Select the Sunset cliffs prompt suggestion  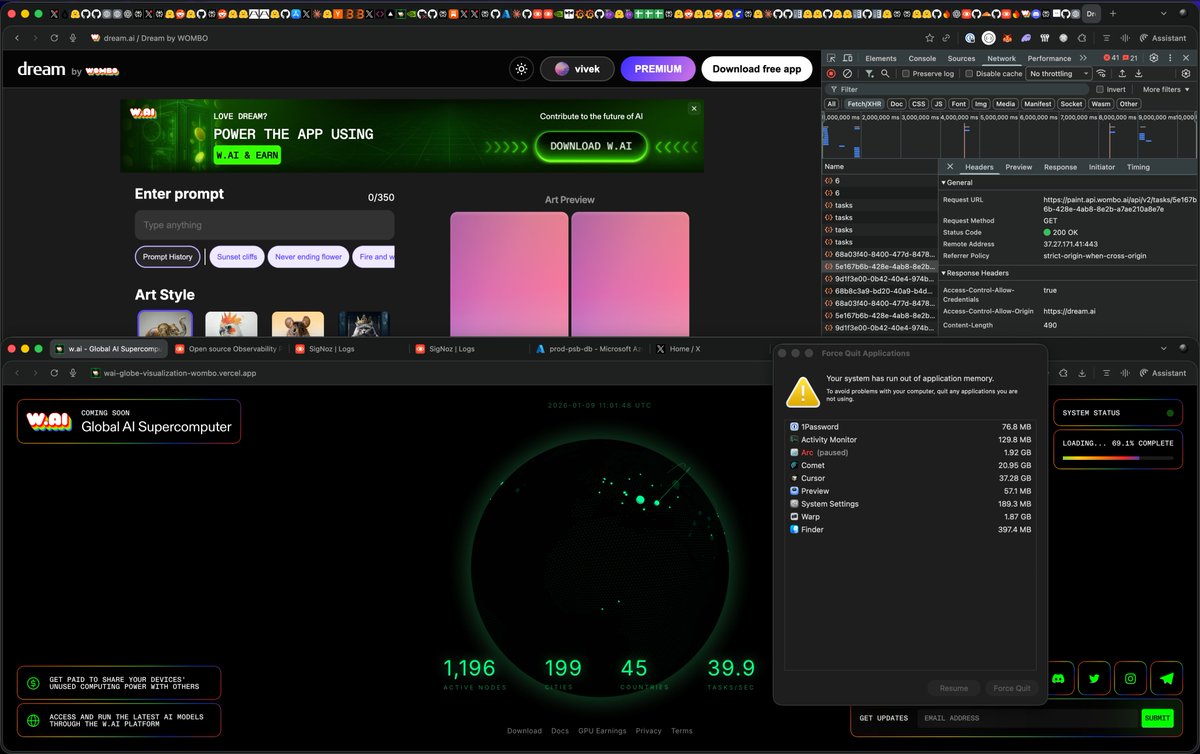pyautogui.click(x=237, y=257)
